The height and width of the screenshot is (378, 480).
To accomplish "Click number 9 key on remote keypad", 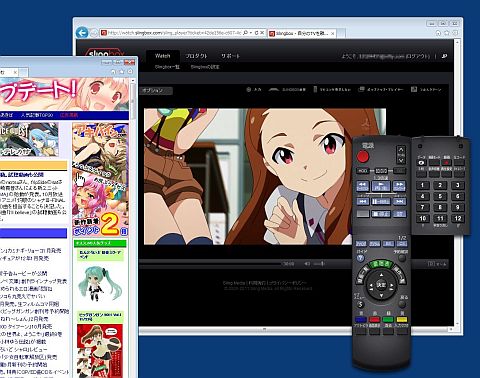I will 458,207.
